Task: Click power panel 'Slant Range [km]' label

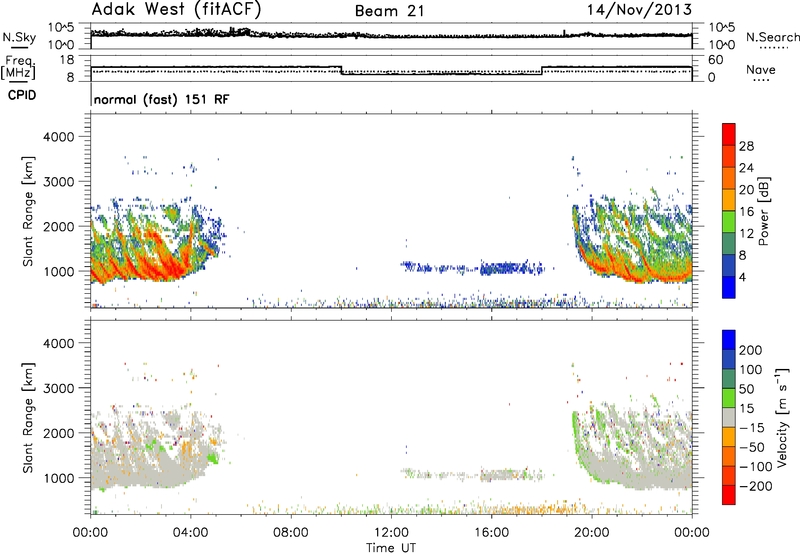Action: [x=28, y=211]
